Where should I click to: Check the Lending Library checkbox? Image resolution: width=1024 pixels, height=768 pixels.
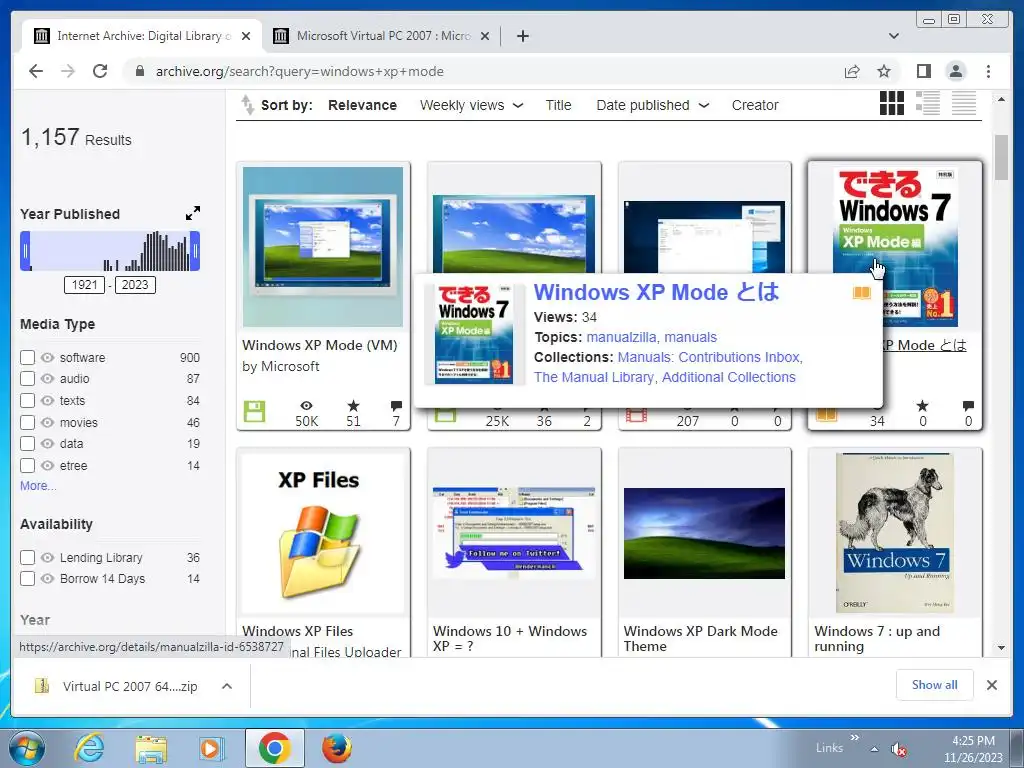(27, 558)
